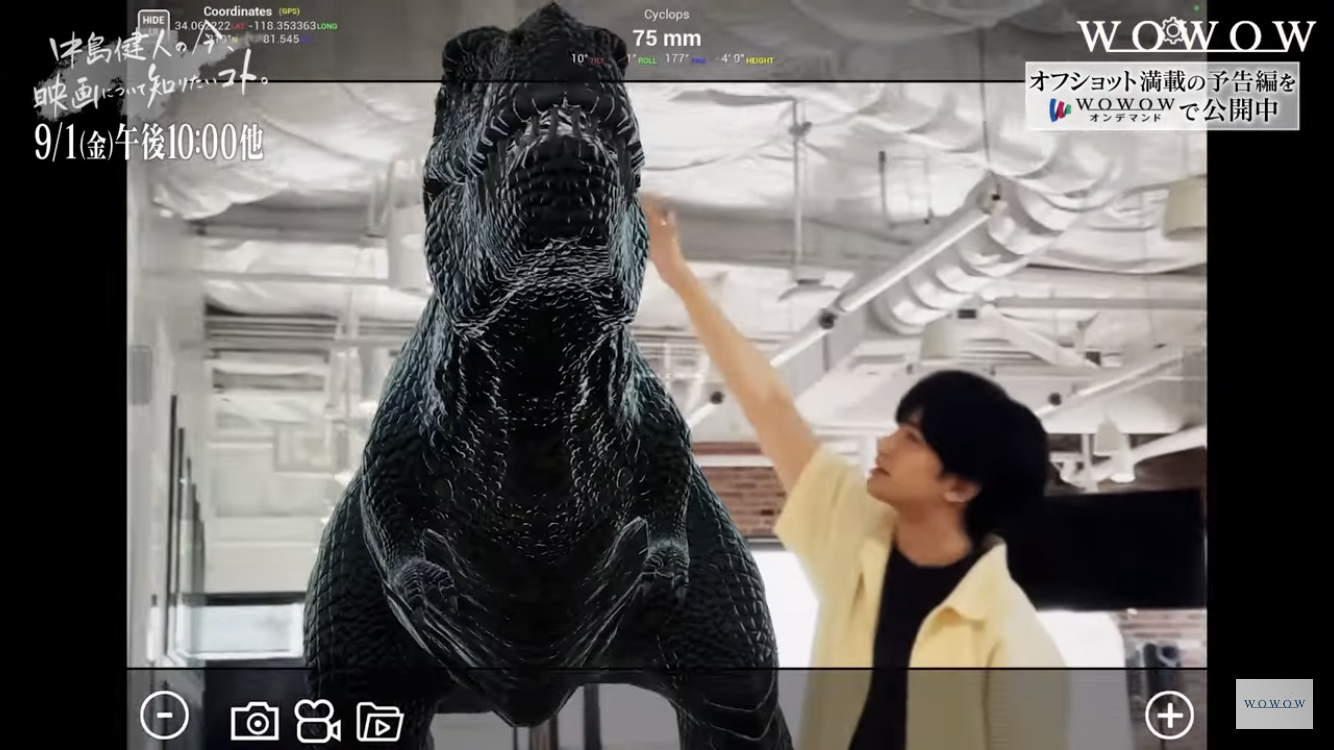The width and height of the screenshot is (1334, 750).
Task: Select the 10° tilt reading
Action: [579, 59]
